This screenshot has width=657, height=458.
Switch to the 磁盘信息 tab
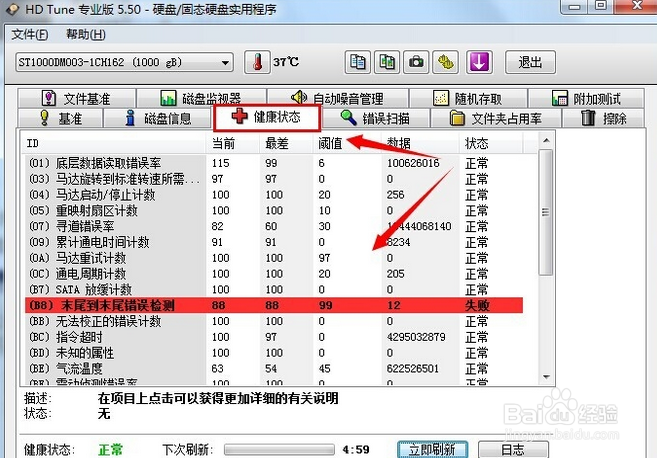(158, 118)
